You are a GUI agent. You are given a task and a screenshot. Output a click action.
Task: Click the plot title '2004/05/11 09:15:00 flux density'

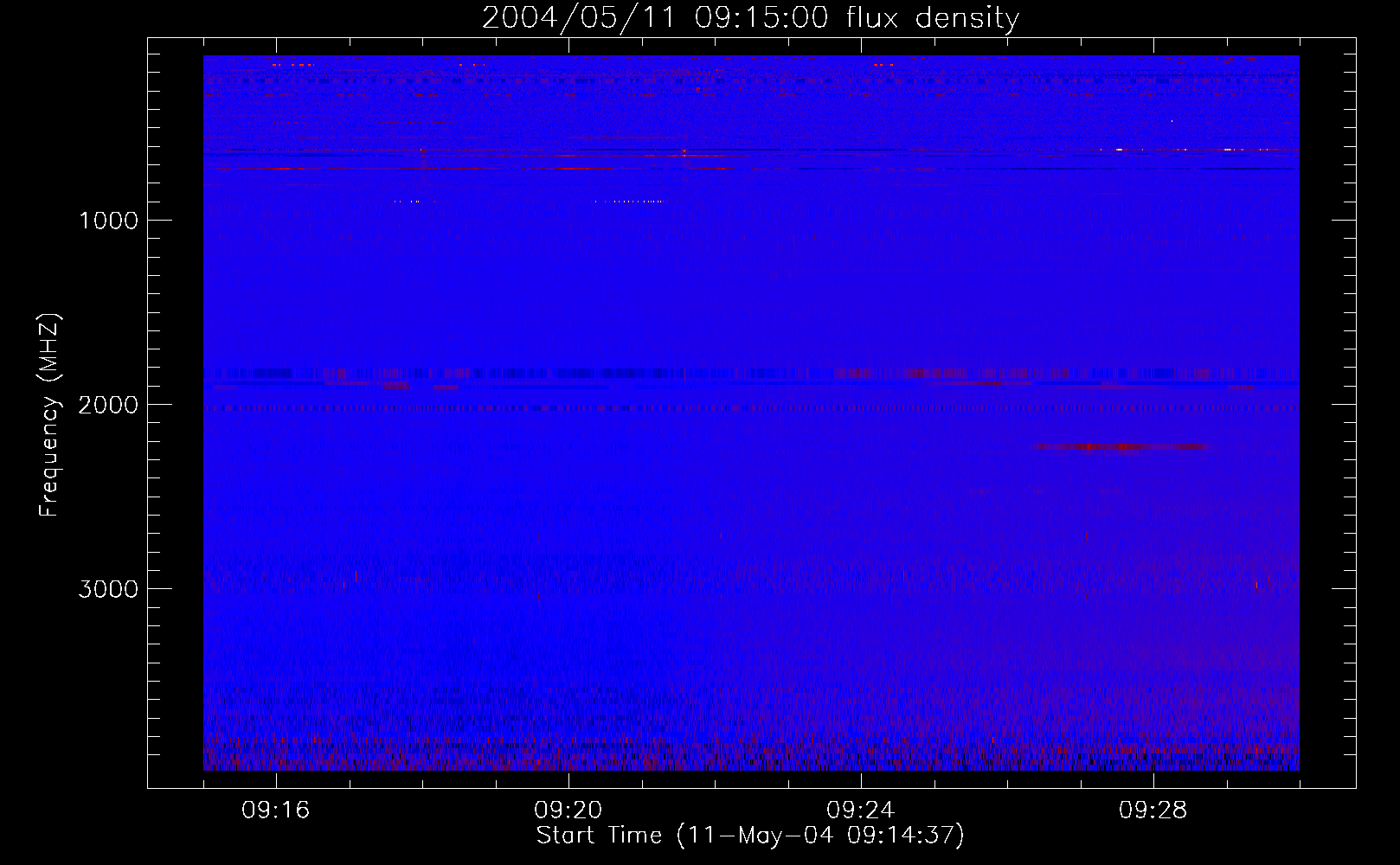point(750,17)
